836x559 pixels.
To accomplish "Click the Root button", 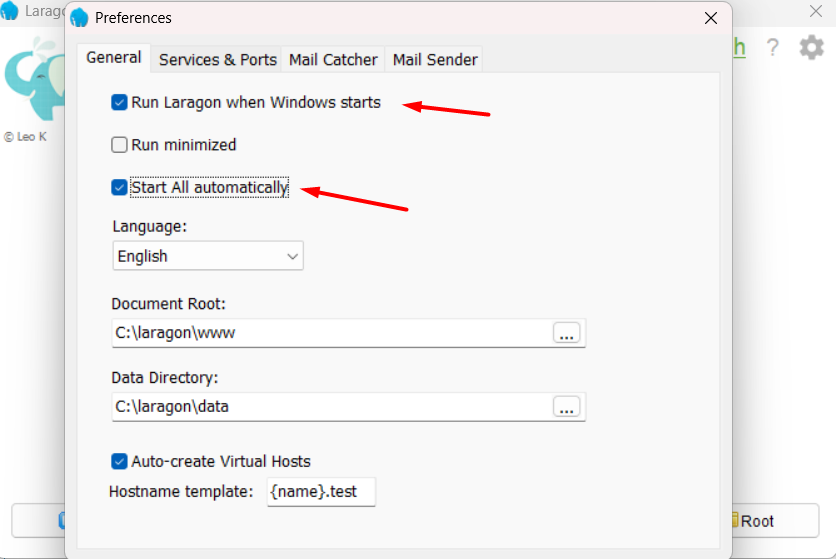I will [x=757, y=520].
